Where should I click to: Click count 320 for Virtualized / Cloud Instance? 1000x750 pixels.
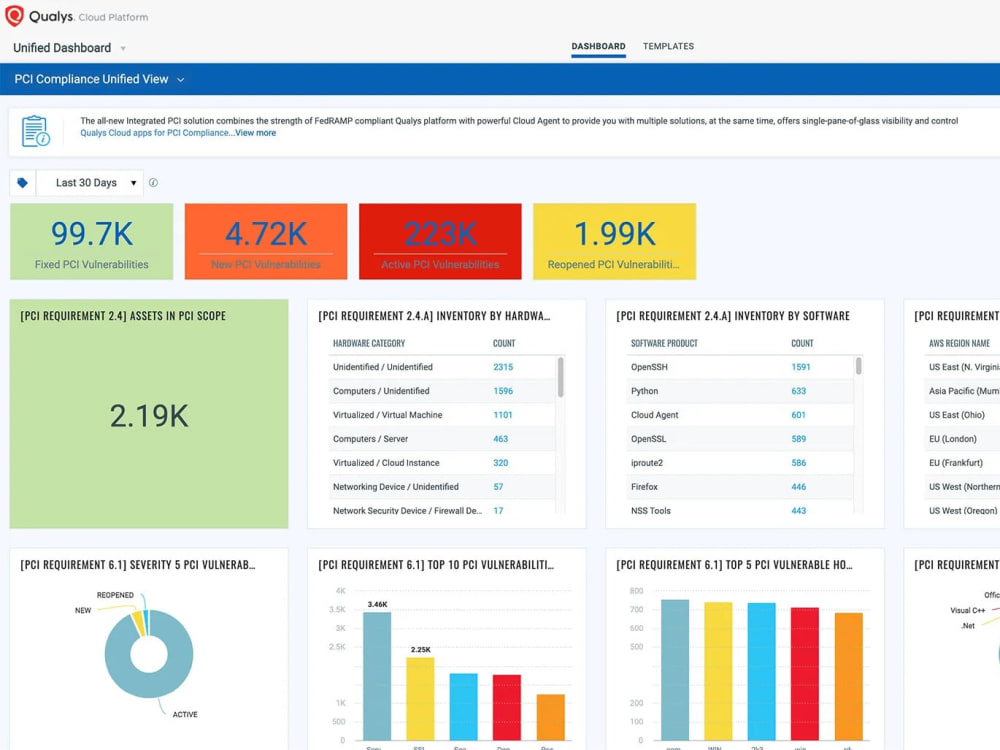point(501,463)
